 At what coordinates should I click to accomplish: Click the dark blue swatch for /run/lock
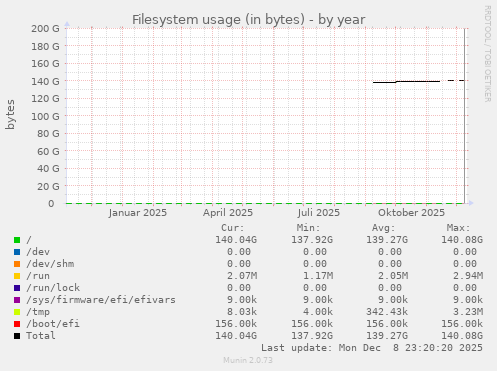[17, 288]
